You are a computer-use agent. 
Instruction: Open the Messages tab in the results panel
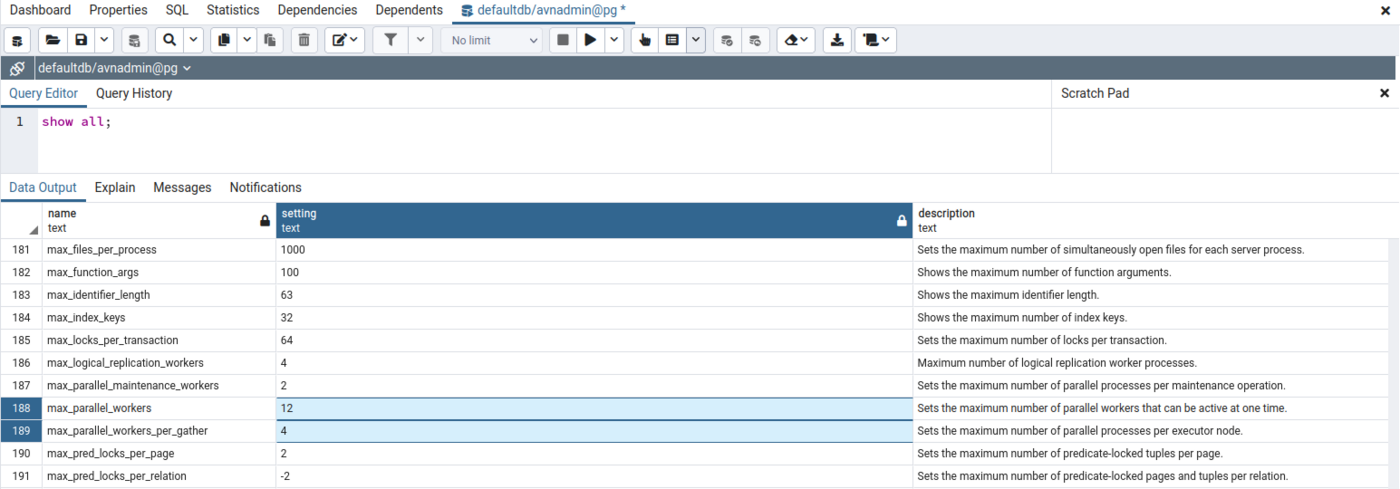(x=182, y=187)
